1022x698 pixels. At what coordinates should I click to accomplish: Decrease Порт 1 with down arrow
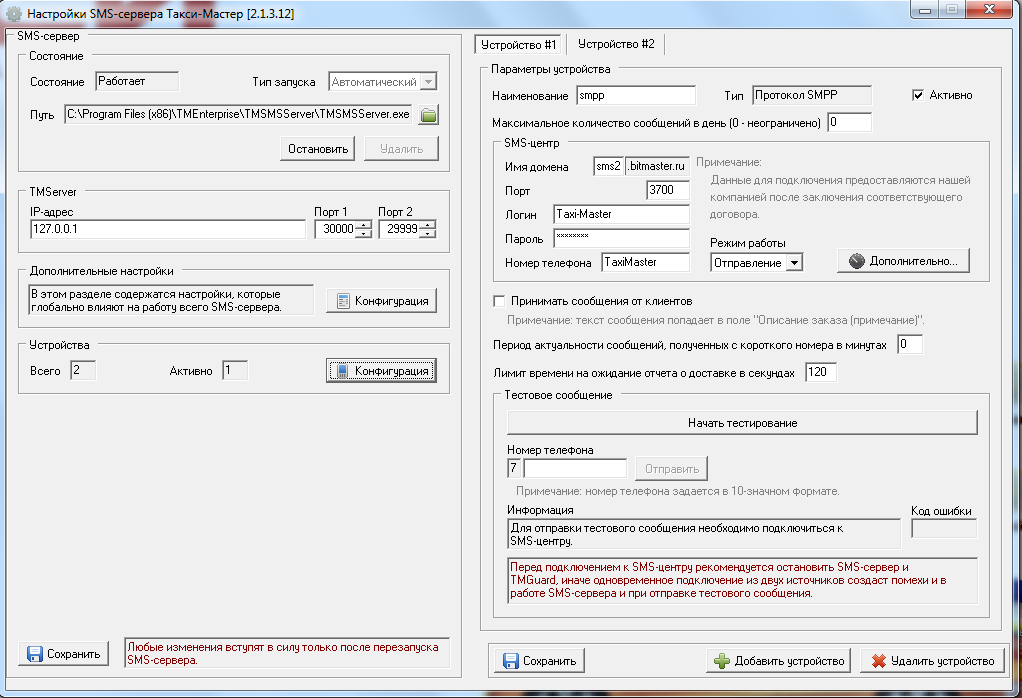click(365, 233)
